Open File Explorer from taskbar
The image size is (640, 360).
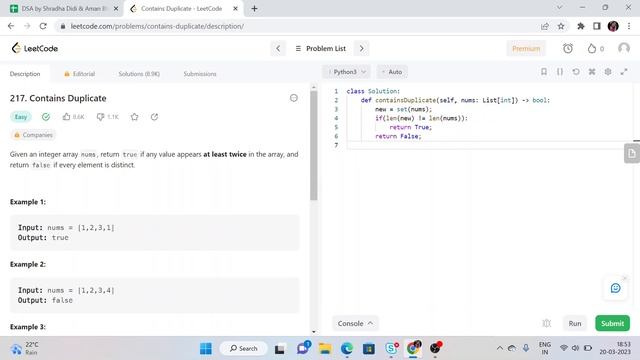[x=325, y=349]
